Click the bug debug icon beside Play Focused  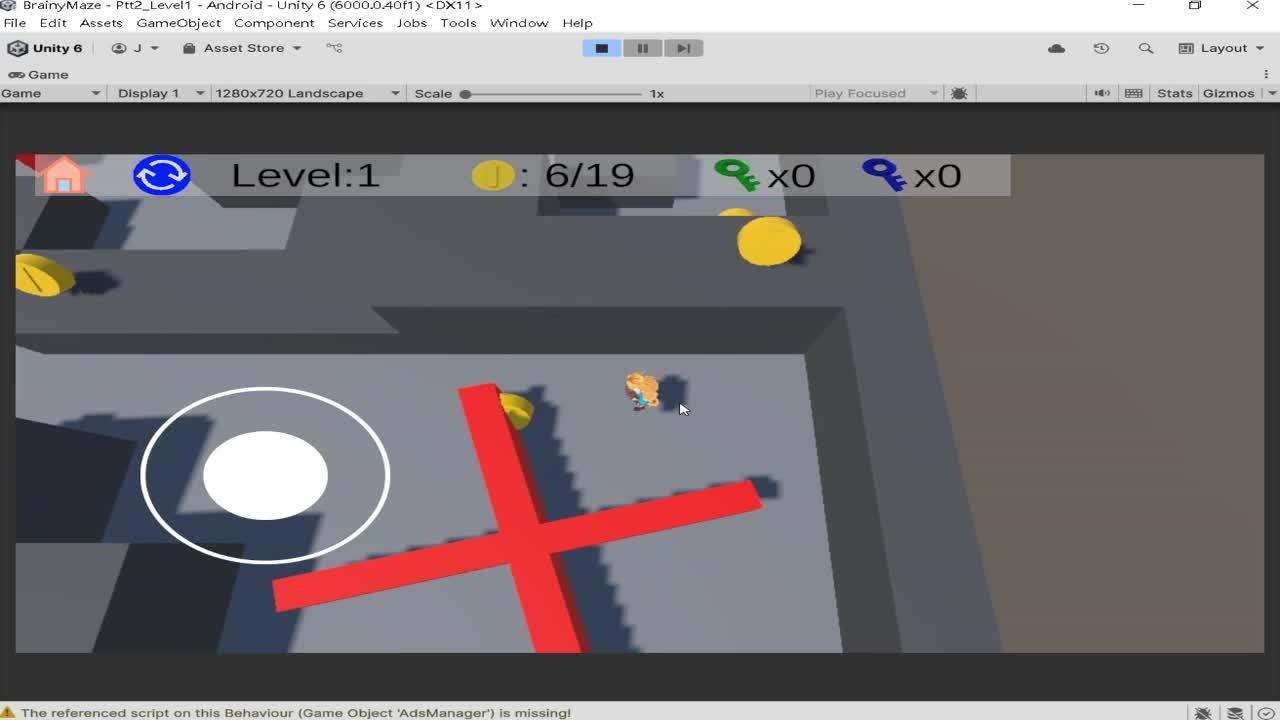[x=959, y=93]
